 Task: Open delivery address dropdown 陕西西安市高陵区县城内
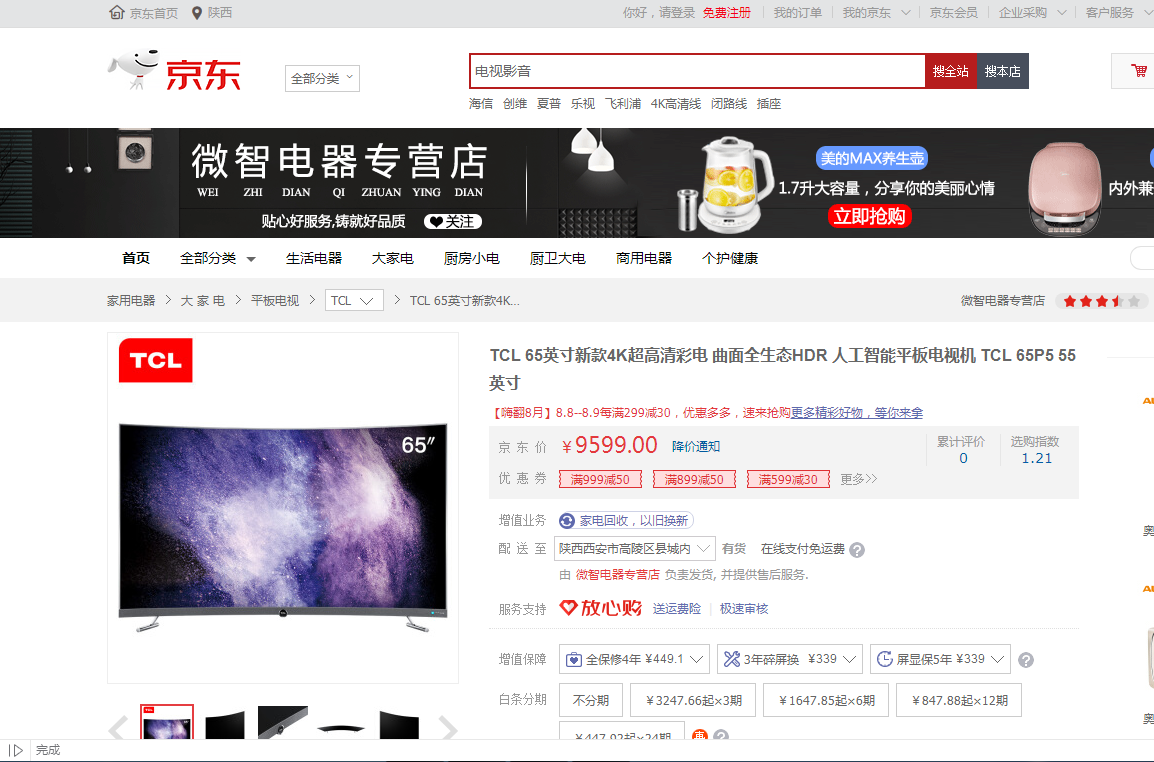[x=635, y=548]
